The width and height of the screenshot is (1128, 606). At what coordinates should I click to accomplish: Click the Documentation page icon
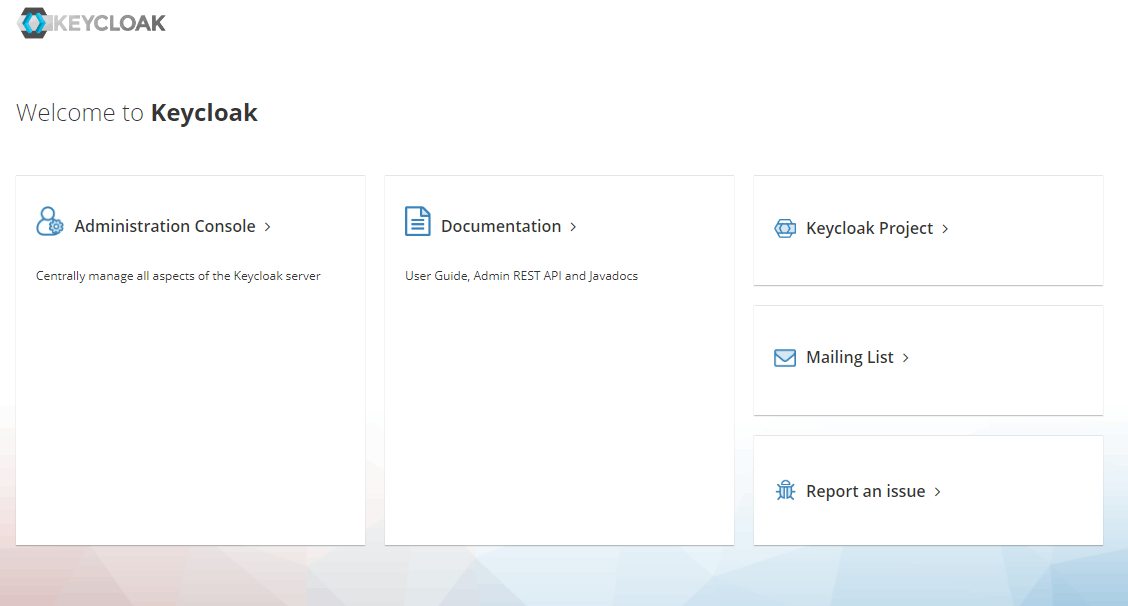[417, 221]
